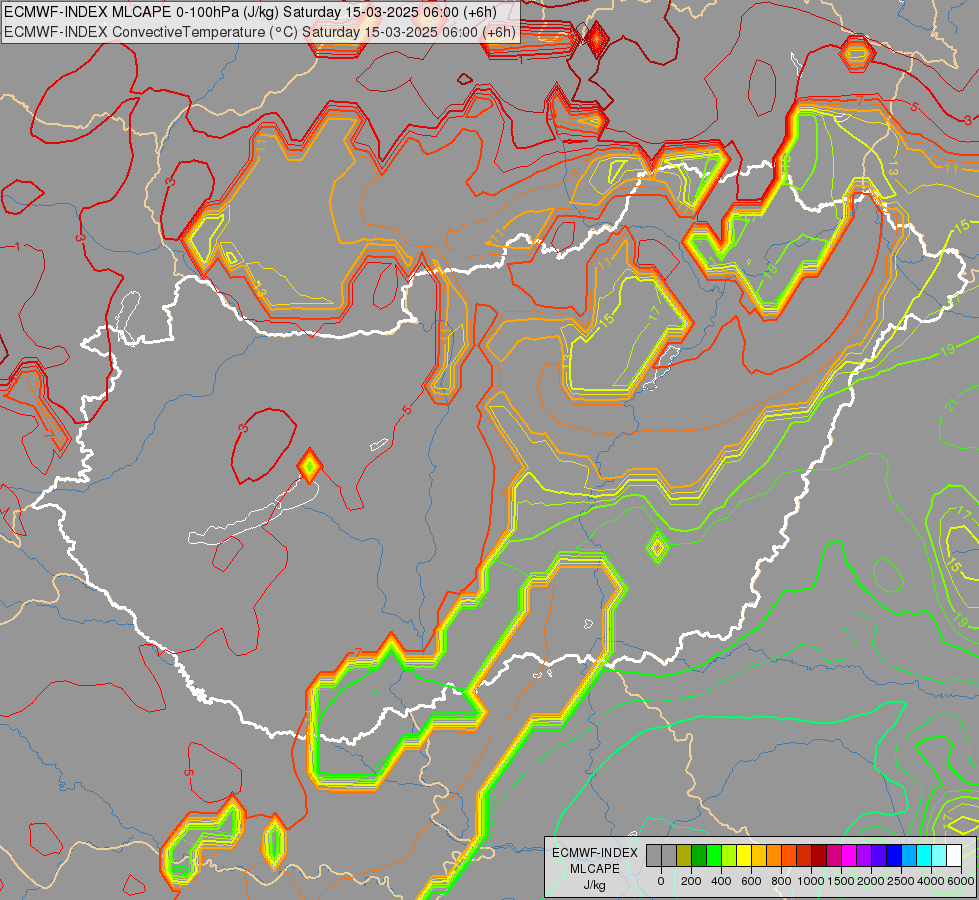Click the legend value label 2000
The width and height of the screenshot is (979, 900).
pyautogui.click(x=871, y=881)
